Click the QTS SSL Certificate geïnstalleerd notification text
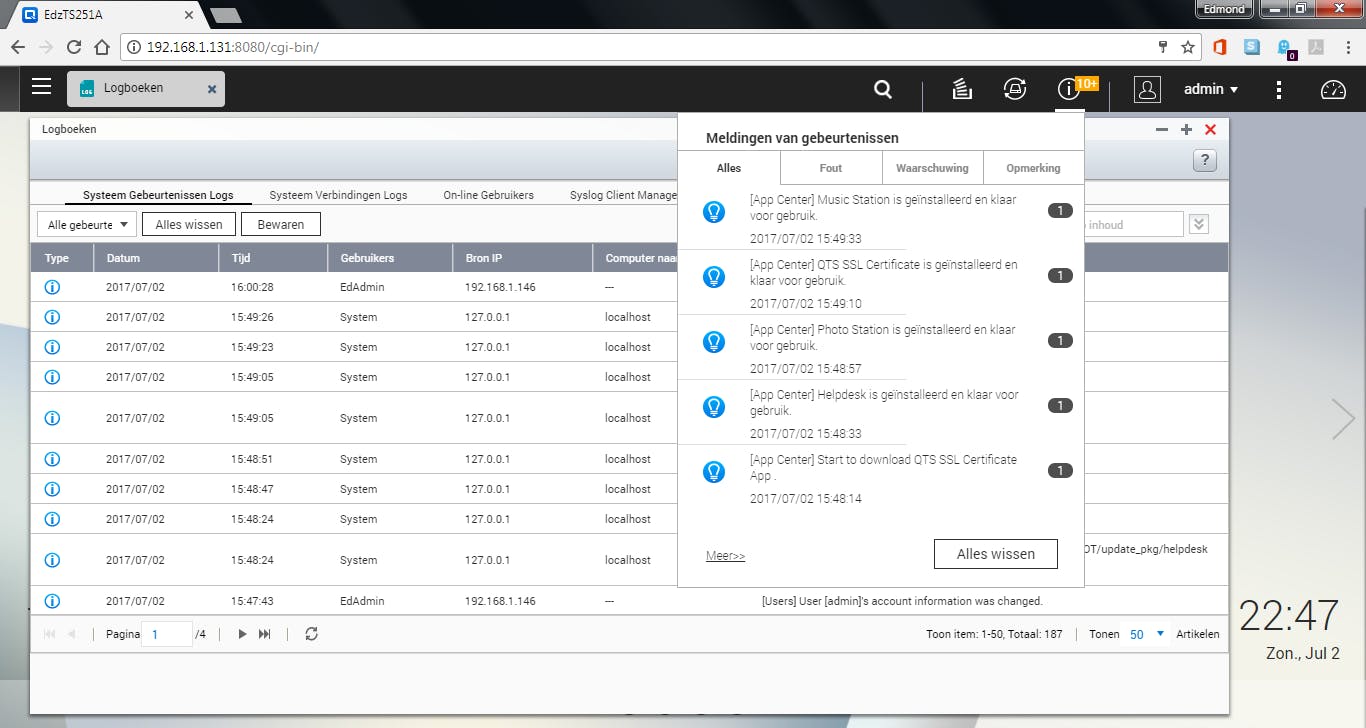Viewport: 1366px width, 728px height. (884, 273)
